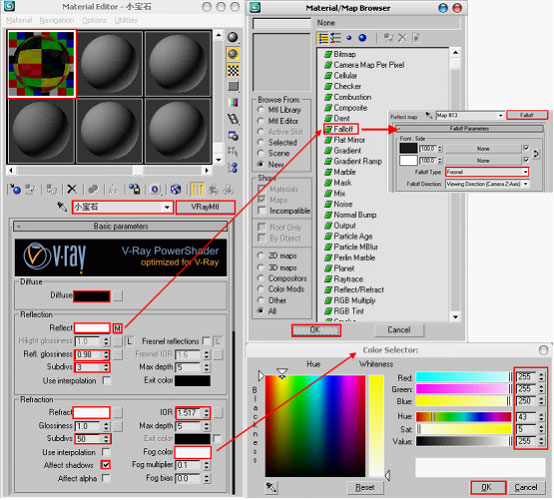Pick material from object eyedropper icon
Image resolution: width=554 pixels, height=500 pixels.
pos(63,206)
